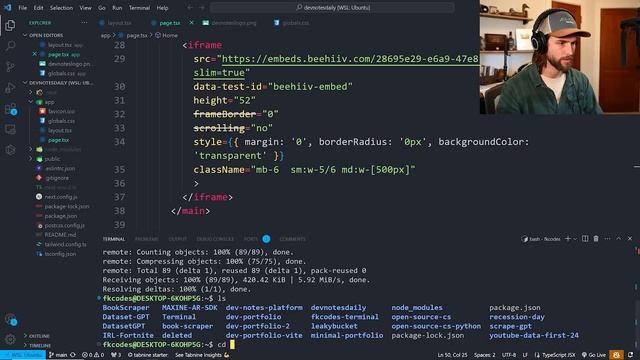
Task: Click the Tabnine status bar icon
Action: click(616, 355)
